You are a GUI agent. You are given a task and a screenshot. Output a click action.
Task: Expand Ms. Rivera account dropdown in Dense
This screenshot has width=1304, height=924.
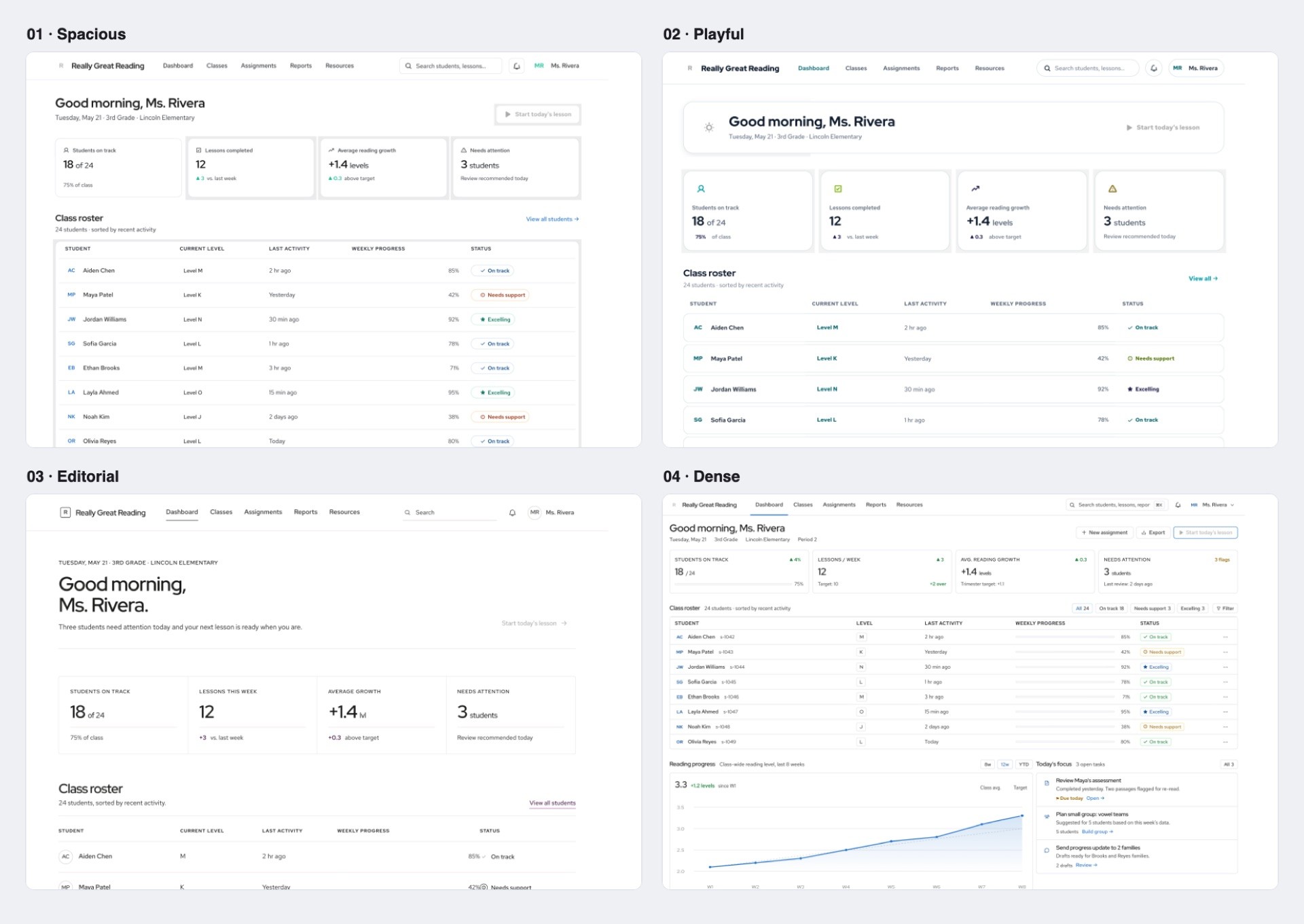pyautogui.click(x=1213, y=505)
